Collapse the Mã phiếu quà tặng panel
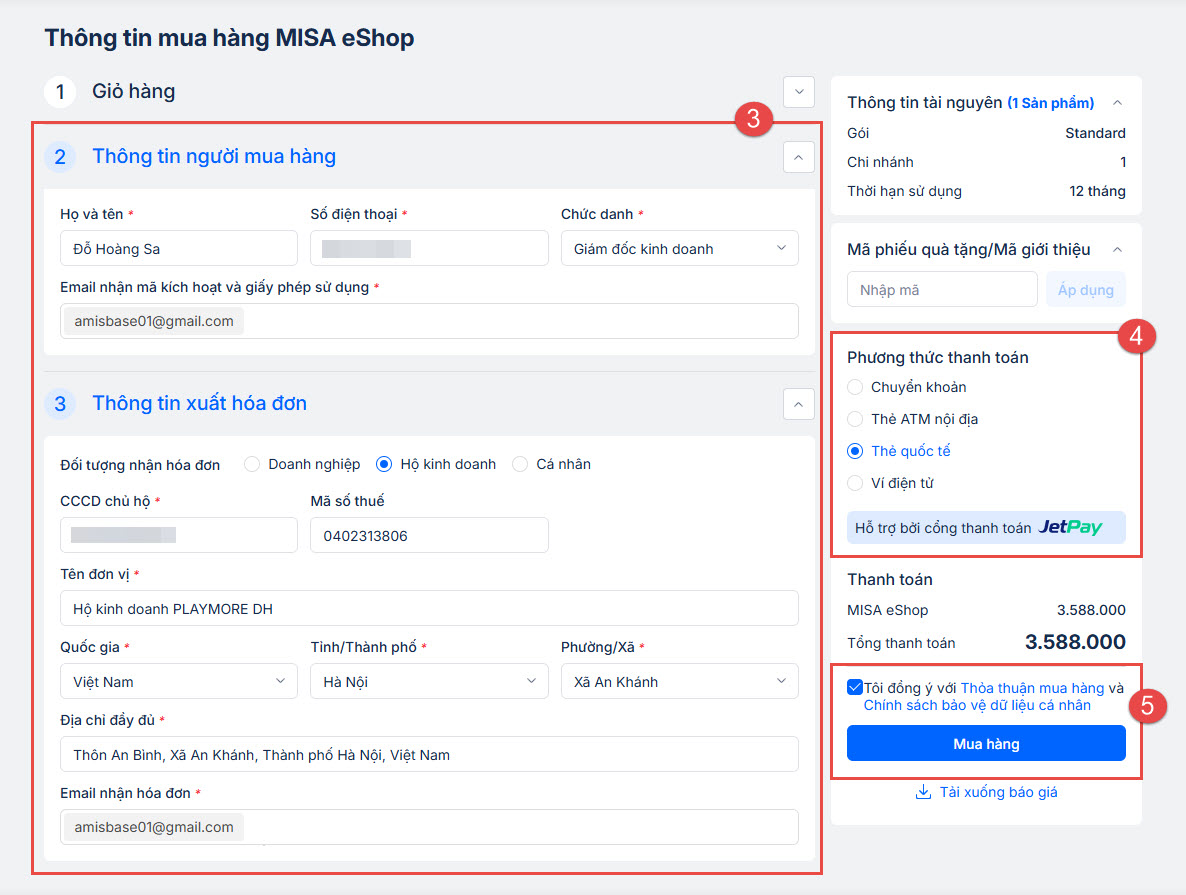Image resolution: width=1186 pixels, height=895 pixels. coord(1118,249)
